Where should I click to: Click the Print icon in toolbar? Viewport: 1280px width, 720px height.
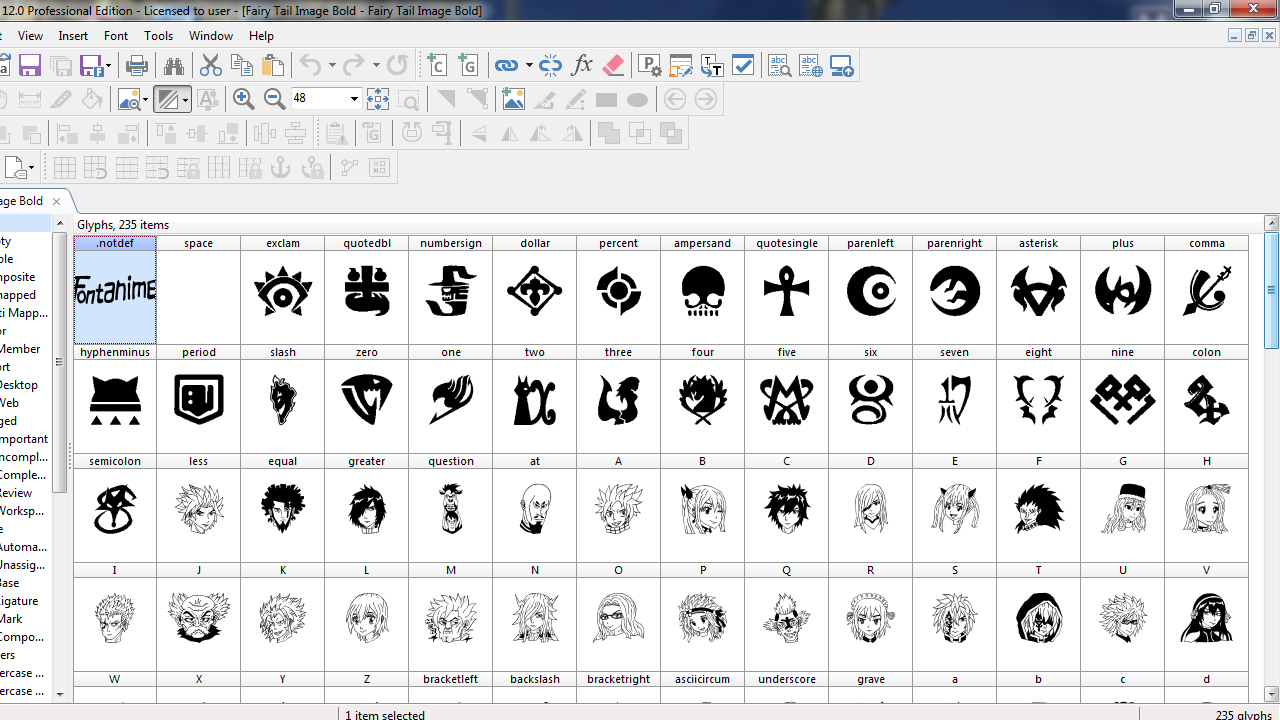[x=137, y=66]
